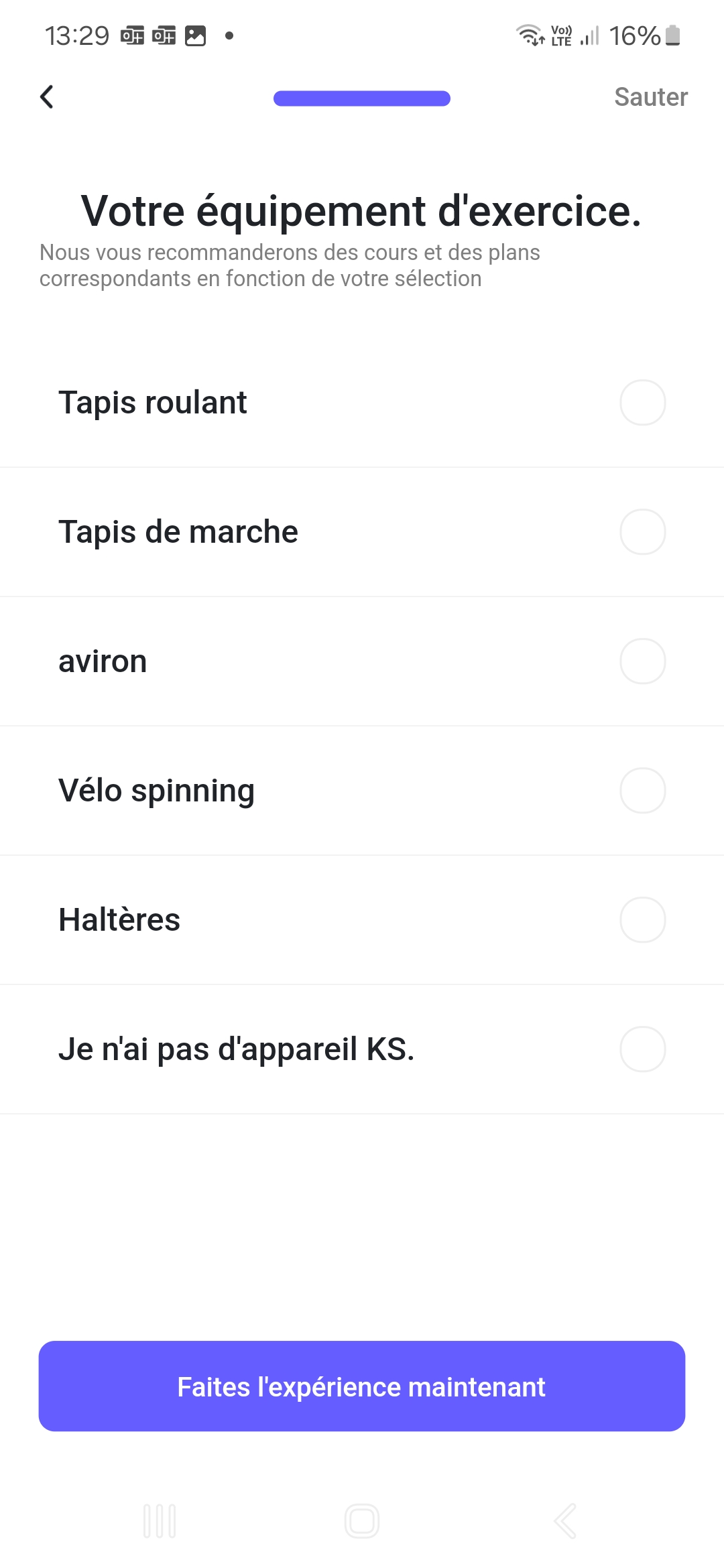Choose the no KS device radio button
The width and height of the screenshot is (724, 1568).
642,1049
